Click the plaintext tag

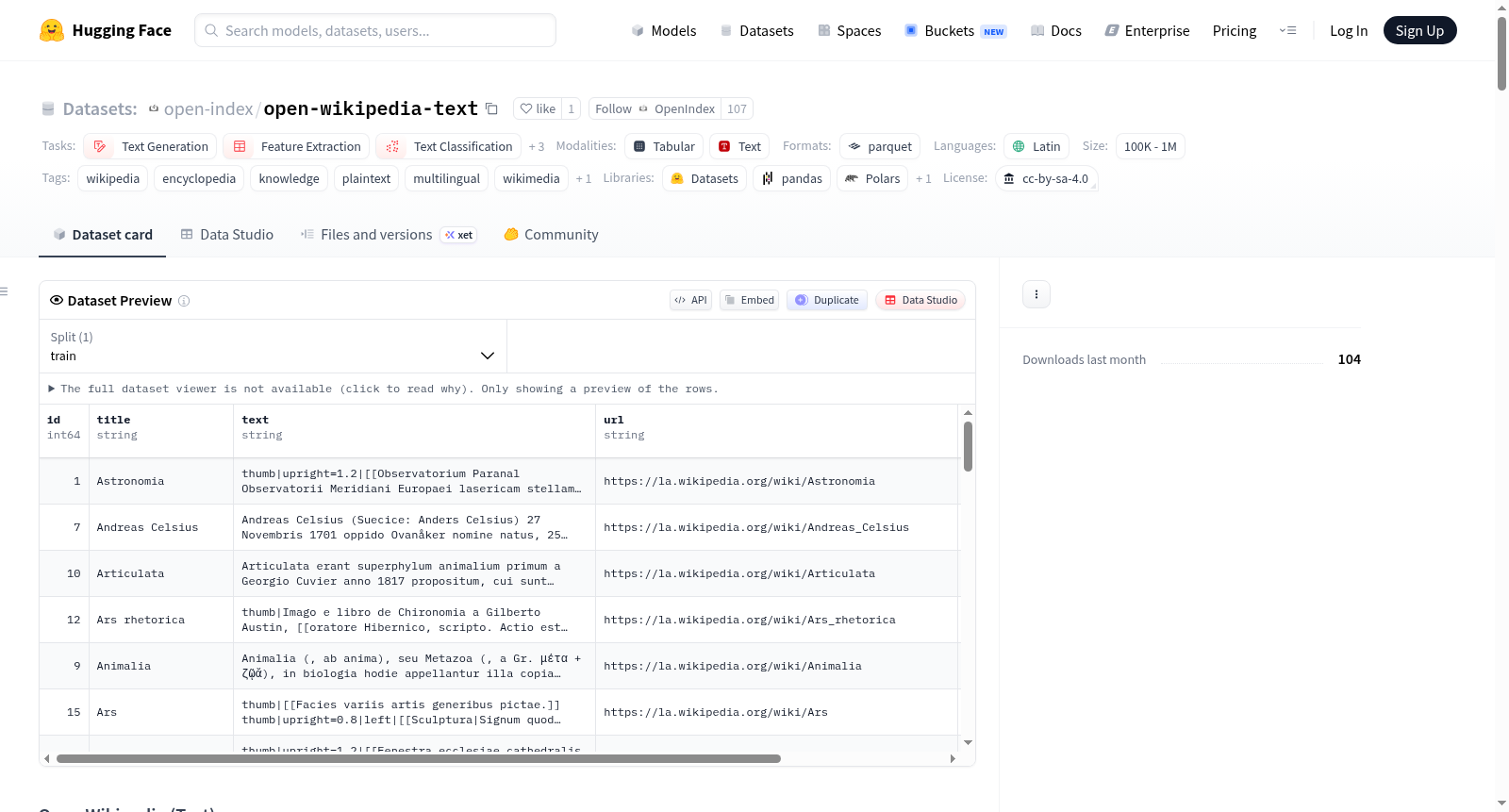[366, 178]
